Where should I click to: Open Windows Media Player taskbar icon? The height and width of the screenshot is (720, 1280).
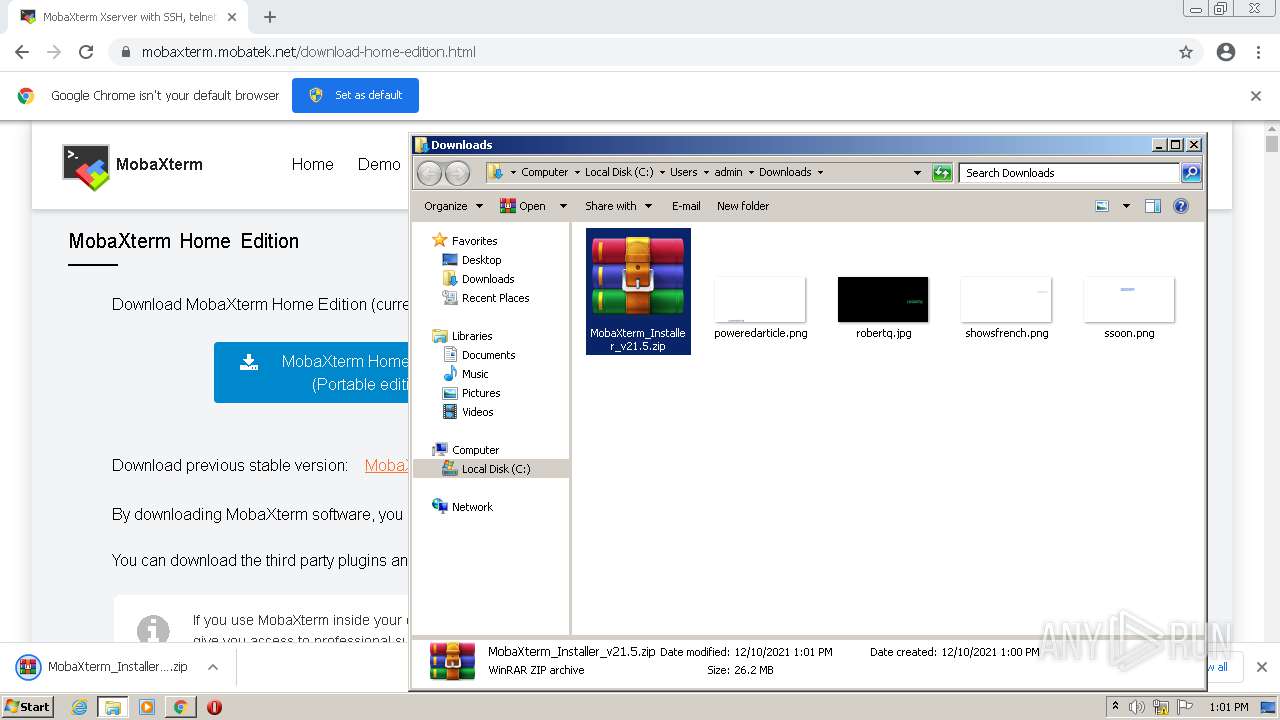coord(147,707)
